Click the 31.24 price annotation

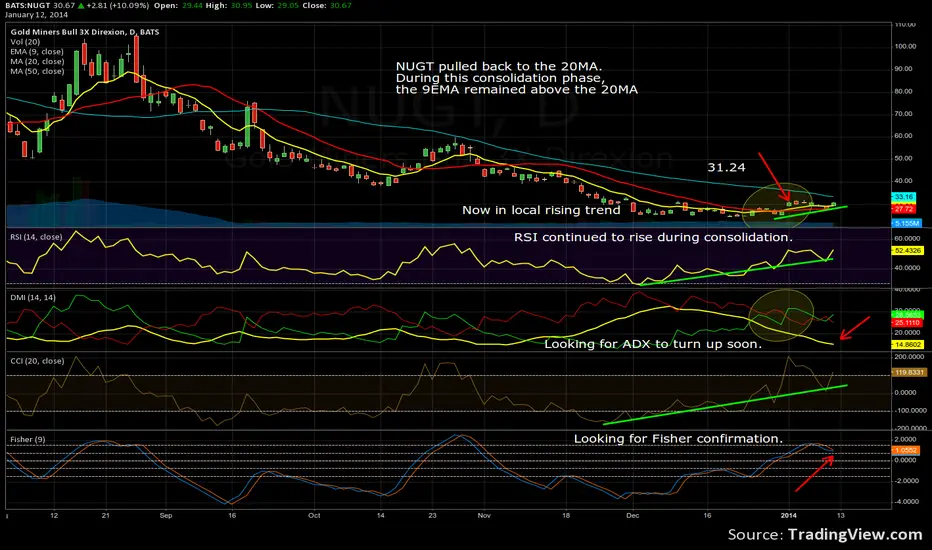click(x=726, y=168)
